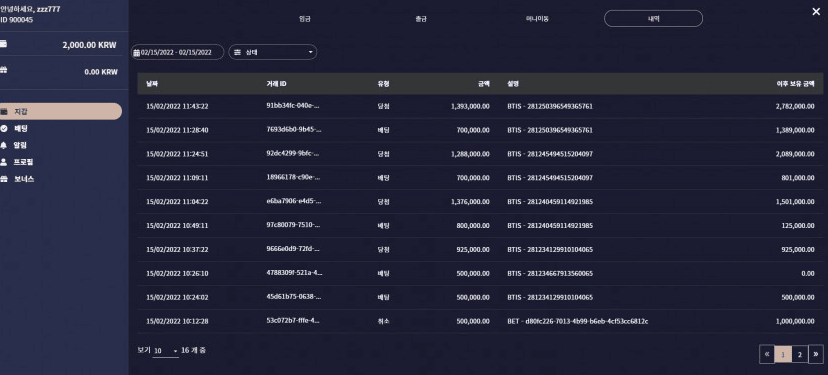This screenshot has height=375, width=828.
Task: Go to page 2 in pagination
Action: point(799,354)
